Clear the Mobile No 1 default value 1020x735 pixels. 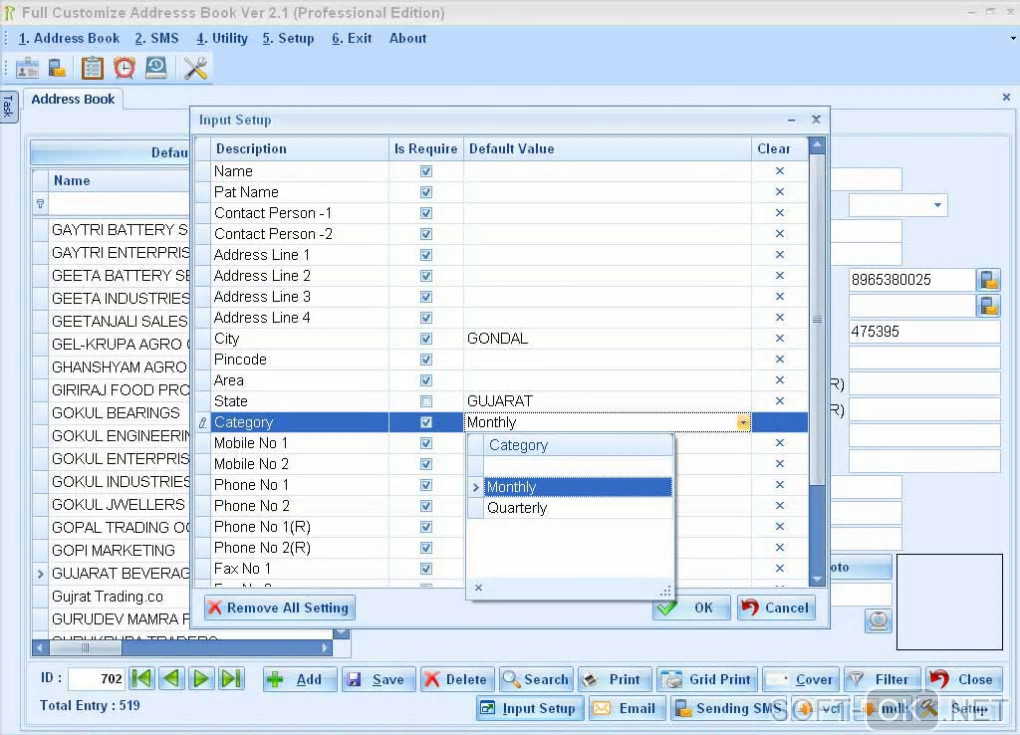pyautogui.click(x=779, y=443)
